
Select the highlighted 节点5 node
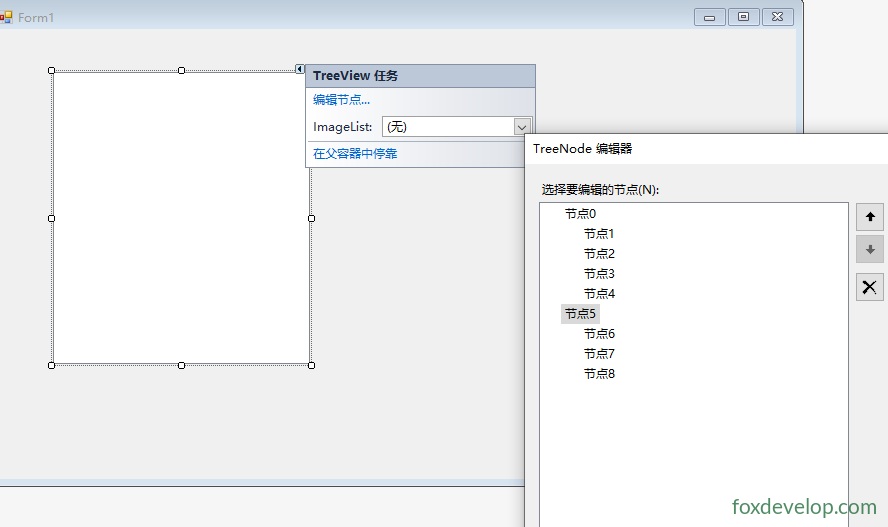click(x=580, y=314)
